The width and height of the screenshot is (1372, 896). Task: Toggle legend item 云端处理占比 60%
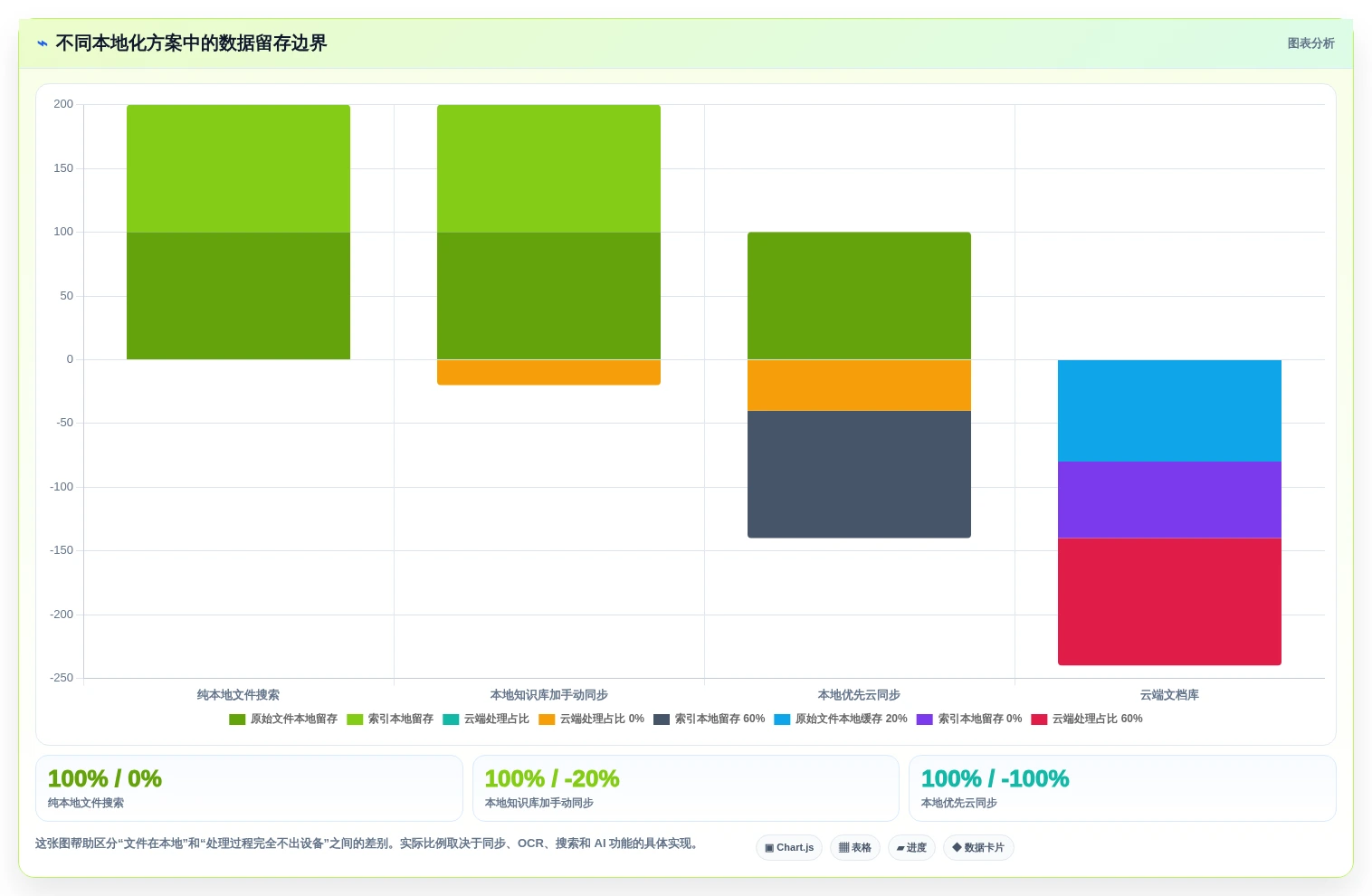coord(1087,720)
